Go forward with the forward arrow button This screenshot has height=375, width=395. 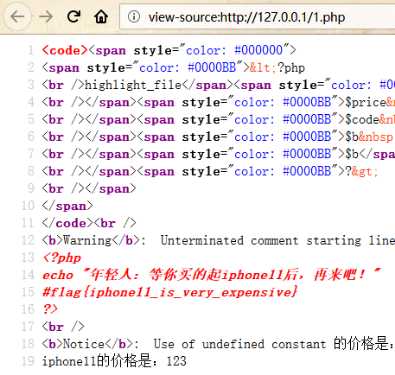(x=46, y=16)
